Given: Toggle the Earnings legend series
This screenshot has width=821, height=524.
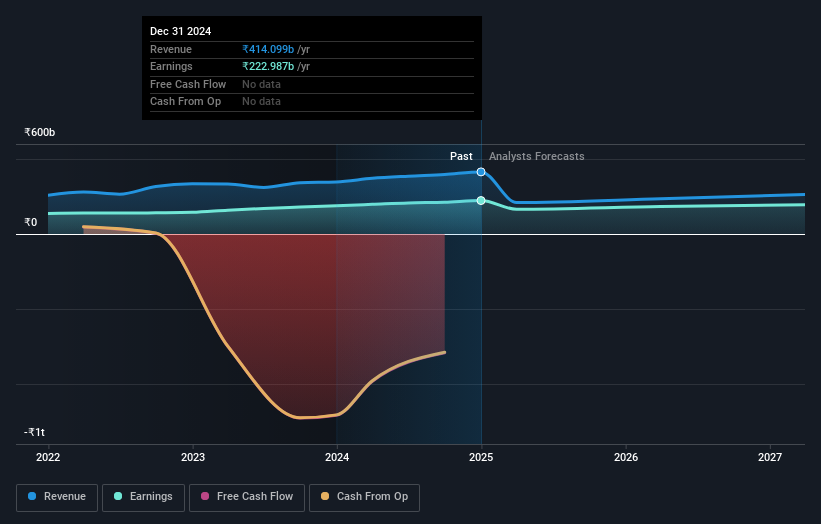Looking at the screenshot, I should pos(143,497).
